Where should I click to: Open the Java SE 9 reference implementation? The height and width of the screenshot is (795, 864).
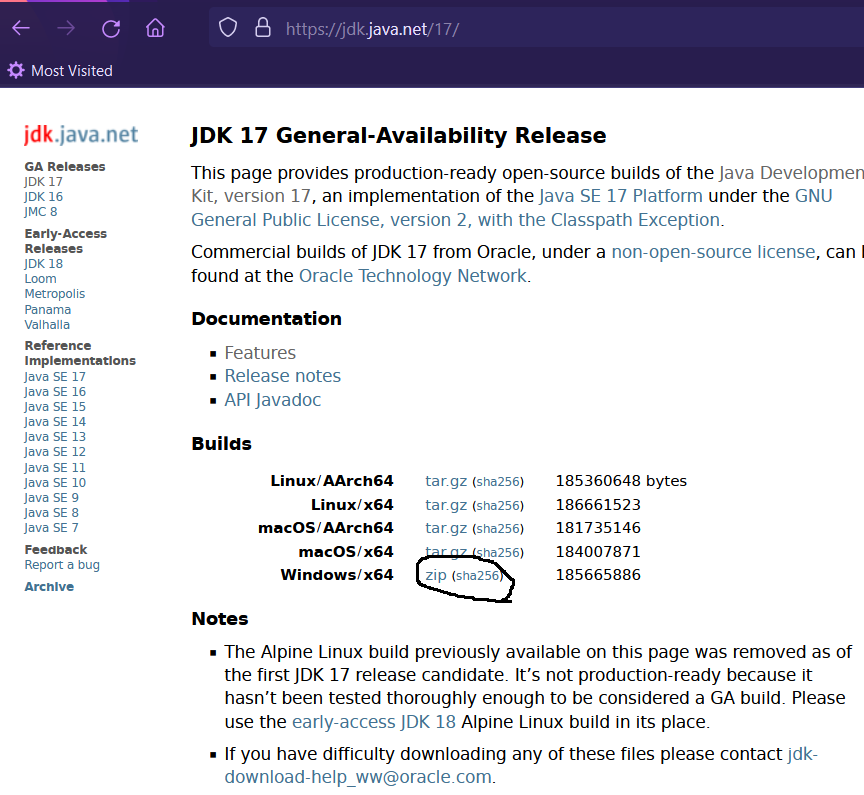[52, 497]
